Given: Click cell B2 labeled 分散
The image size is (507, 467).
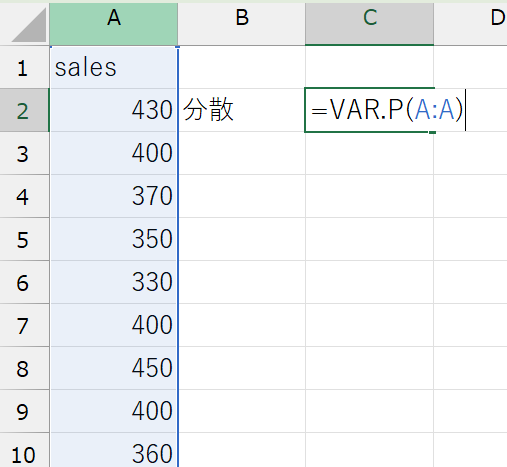Looking at the screenshot, I should coord(242,110).
